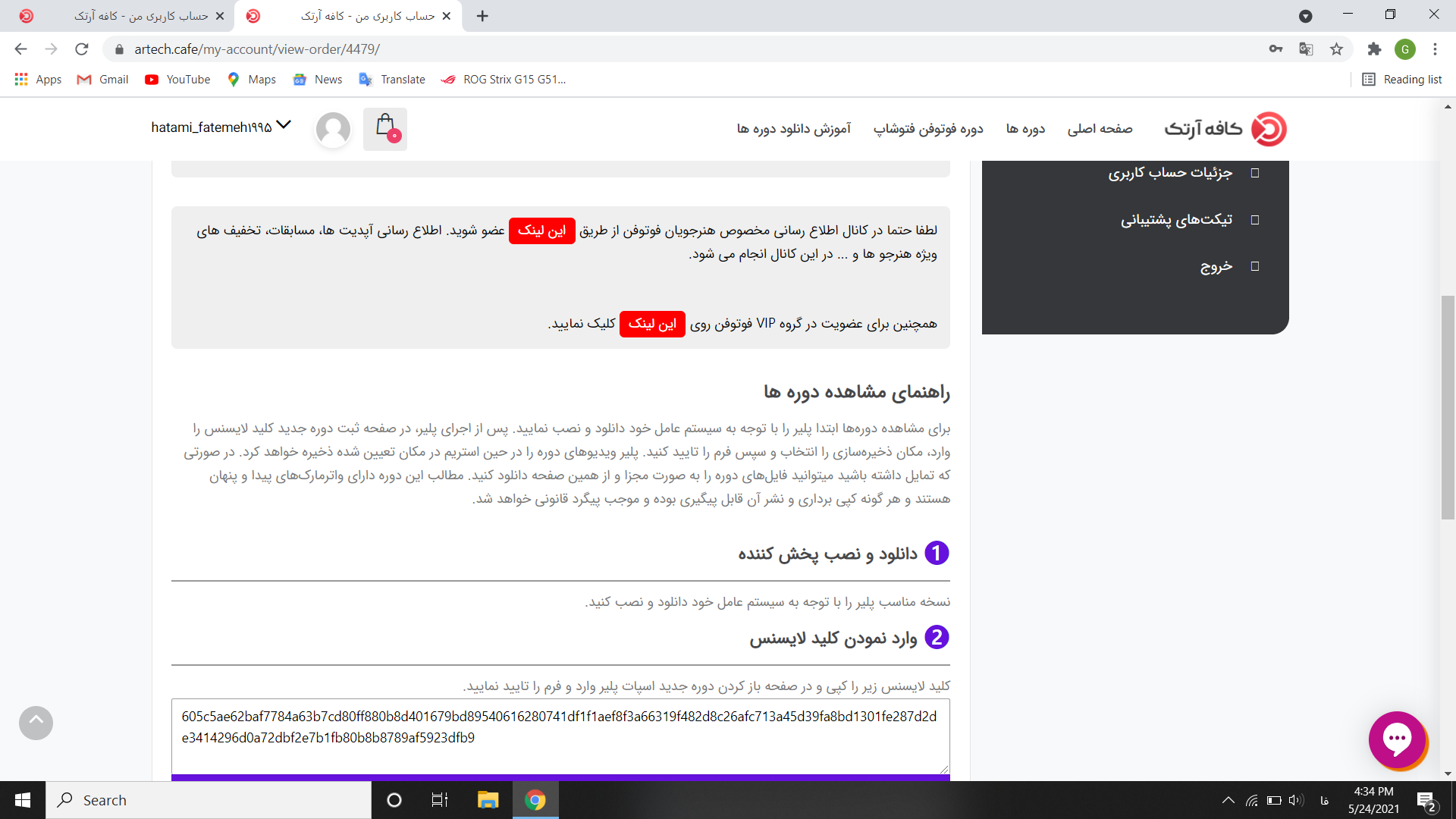Reload the current page

click(82, 49)
